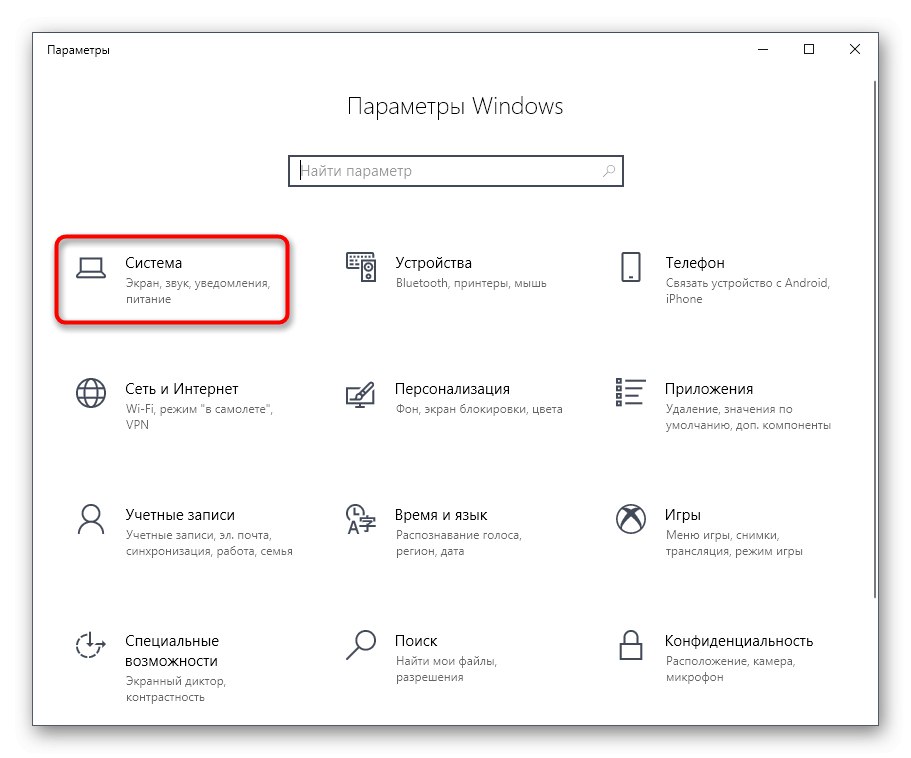911x758 pixels.
Task: Click the Конфиденциальность heading
Action: (738, 641)
